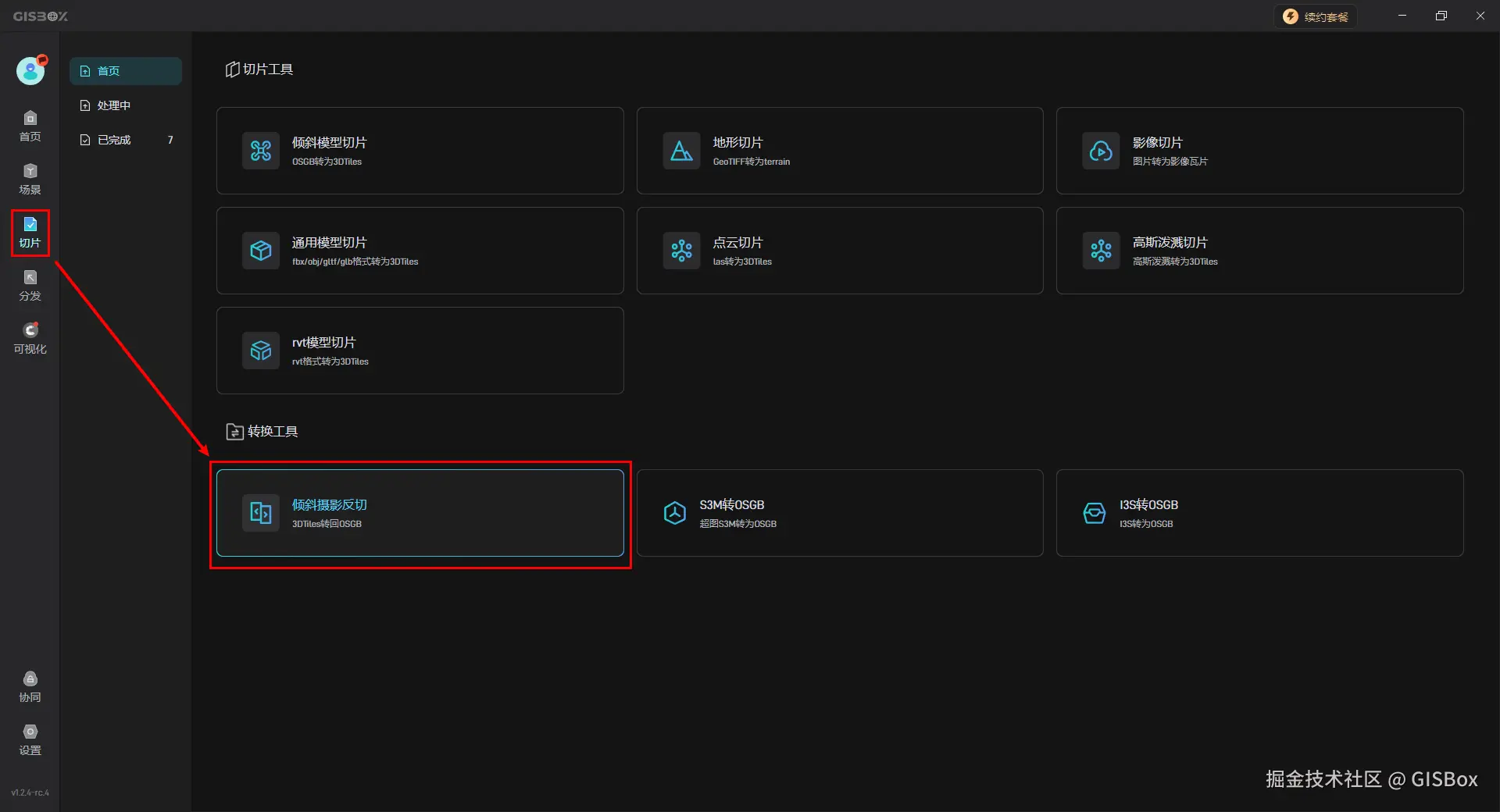Viewport: 1500px width, 812px height.
Task: Click the 切片工具 section header icon
Action: click(232, 69)
